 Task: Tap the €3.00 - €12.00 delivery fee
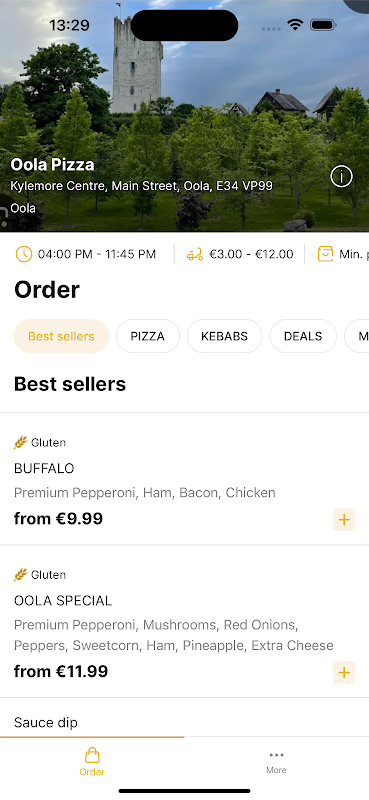[251, 254]
